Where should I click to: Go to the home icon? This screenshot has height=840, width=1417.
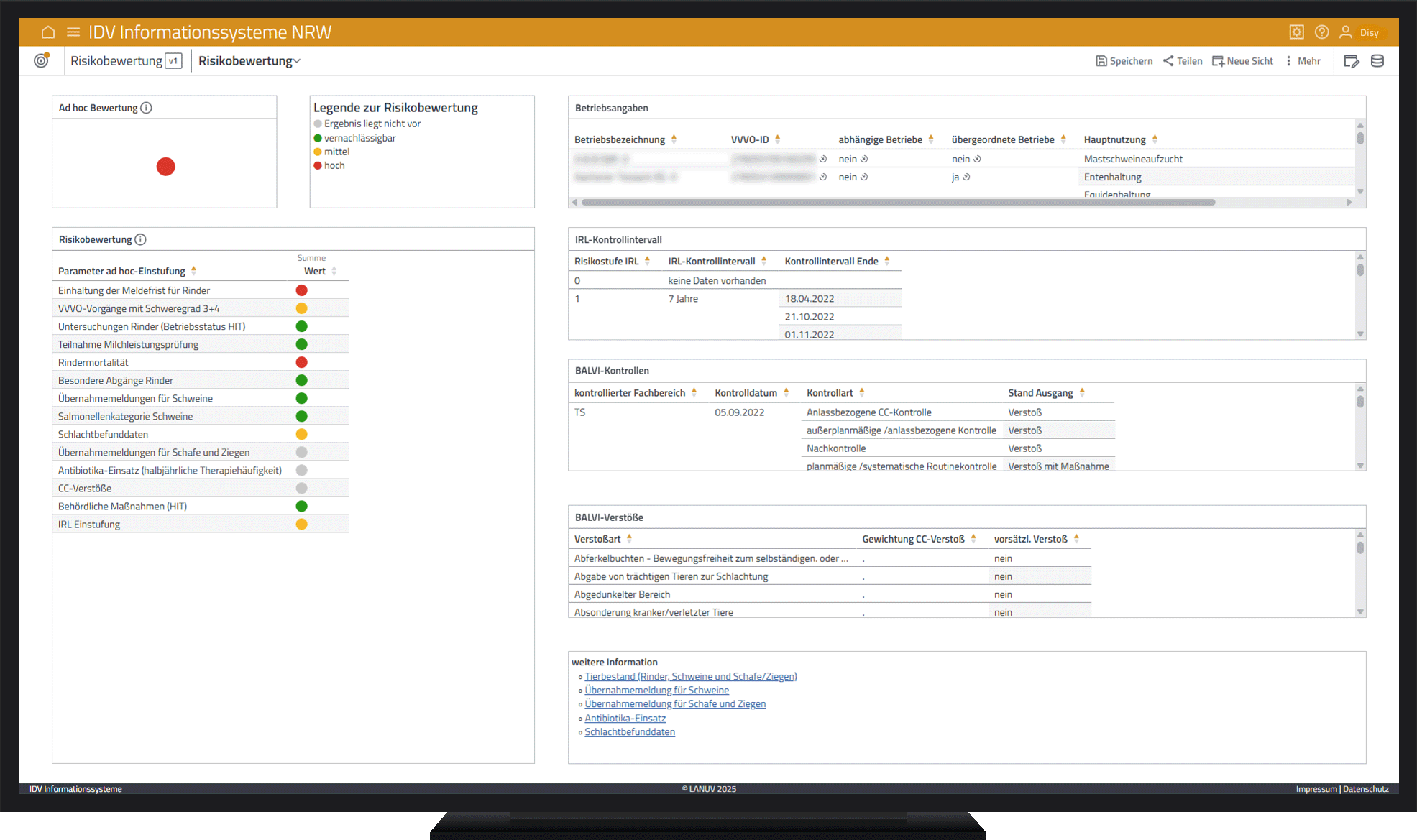coord(48,32)
